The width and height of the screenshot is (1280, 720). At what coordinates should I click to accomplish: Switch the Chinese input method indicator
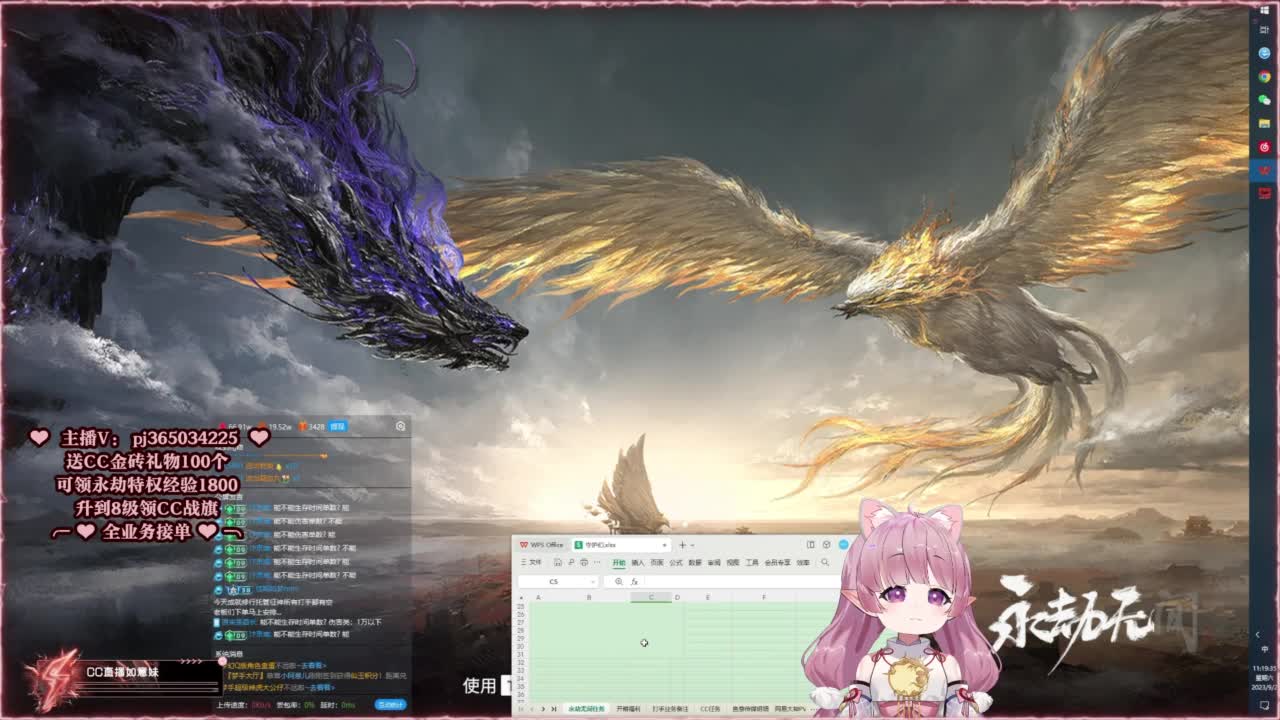pos(1264,650)
